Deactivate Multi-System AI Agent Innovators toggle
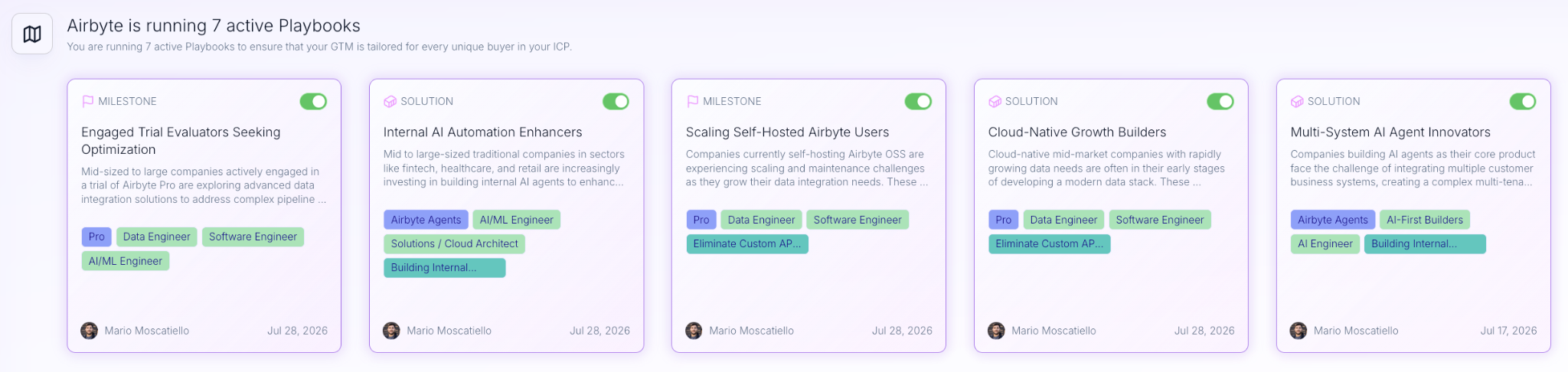The height and width of the screenshot is (372, 1568). 1523,101
